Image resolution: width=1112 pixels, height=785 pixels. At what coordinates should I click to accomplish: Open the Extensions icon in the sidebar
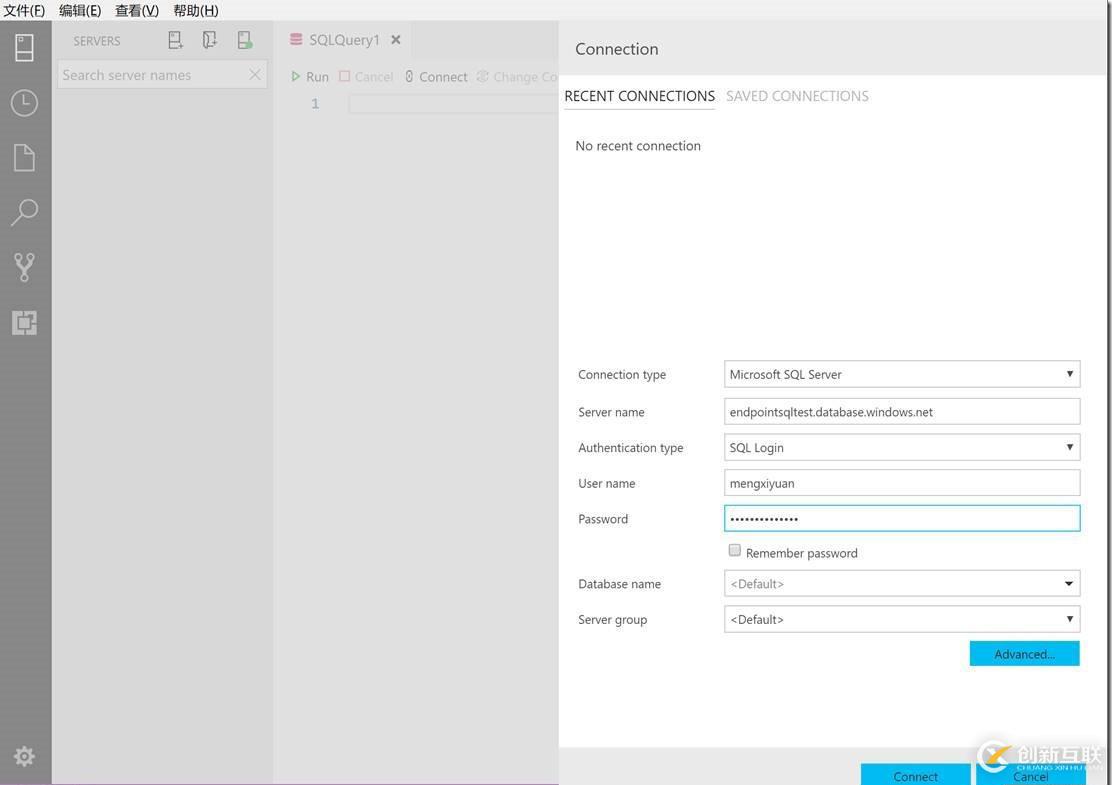click(24, 323)
